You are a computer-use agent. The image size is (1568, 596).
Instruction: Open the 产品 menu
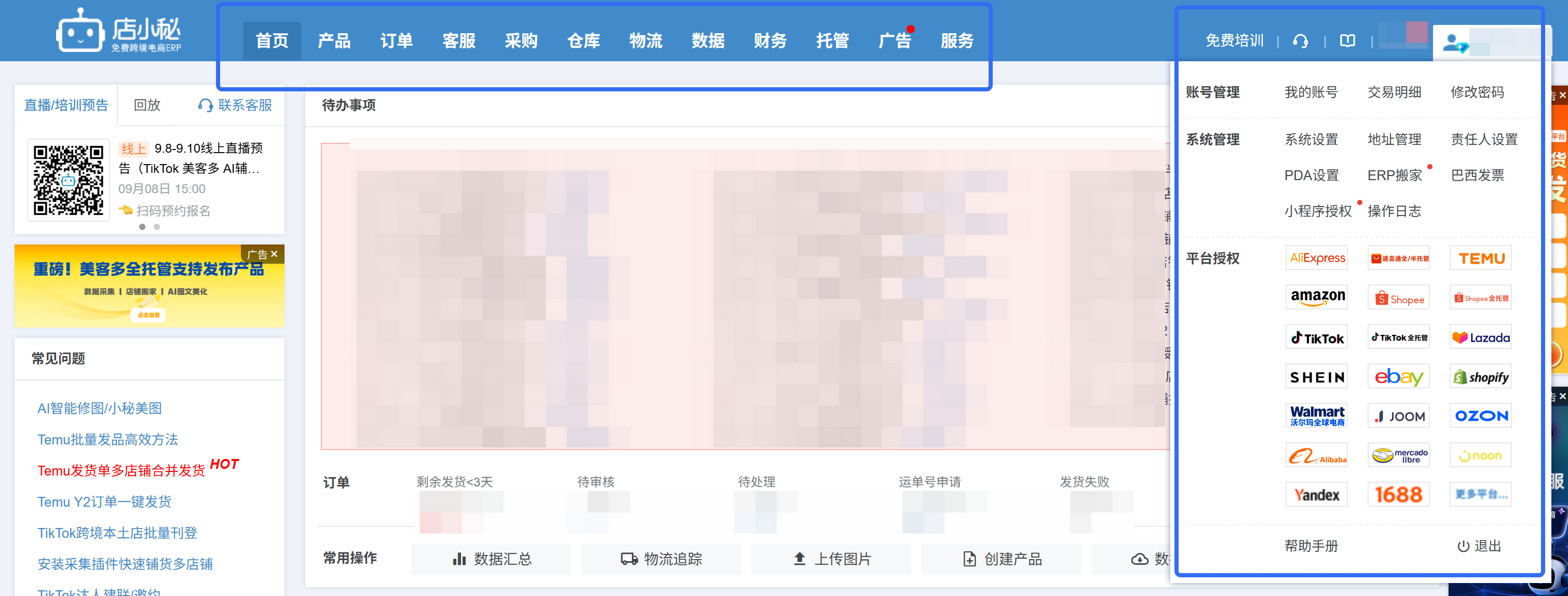(x=334, y=41)
